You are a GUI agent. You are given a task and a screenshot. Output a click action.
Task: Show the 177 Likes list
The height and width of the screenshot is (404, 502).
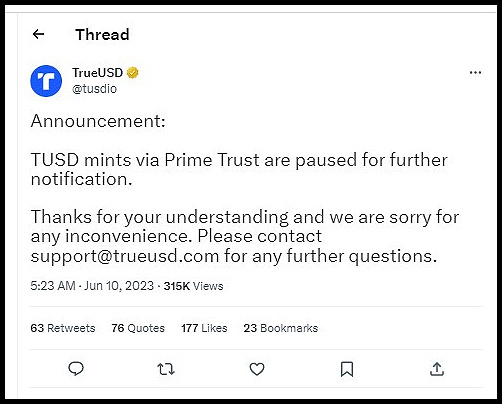204,328
